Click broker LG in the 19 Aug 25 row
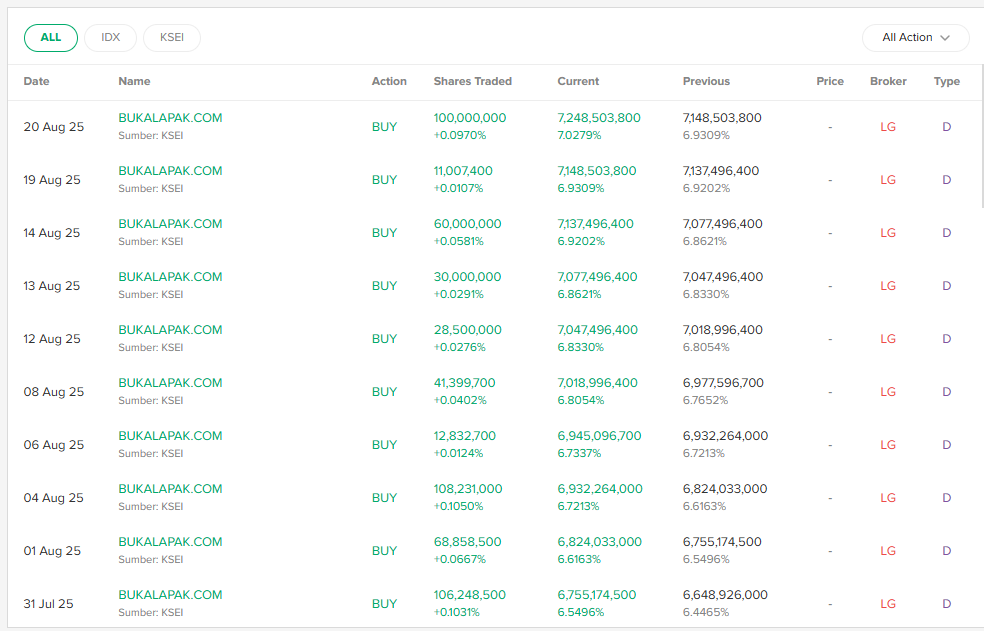The width and height of the screenshot is (984, 631). point(888,180)
